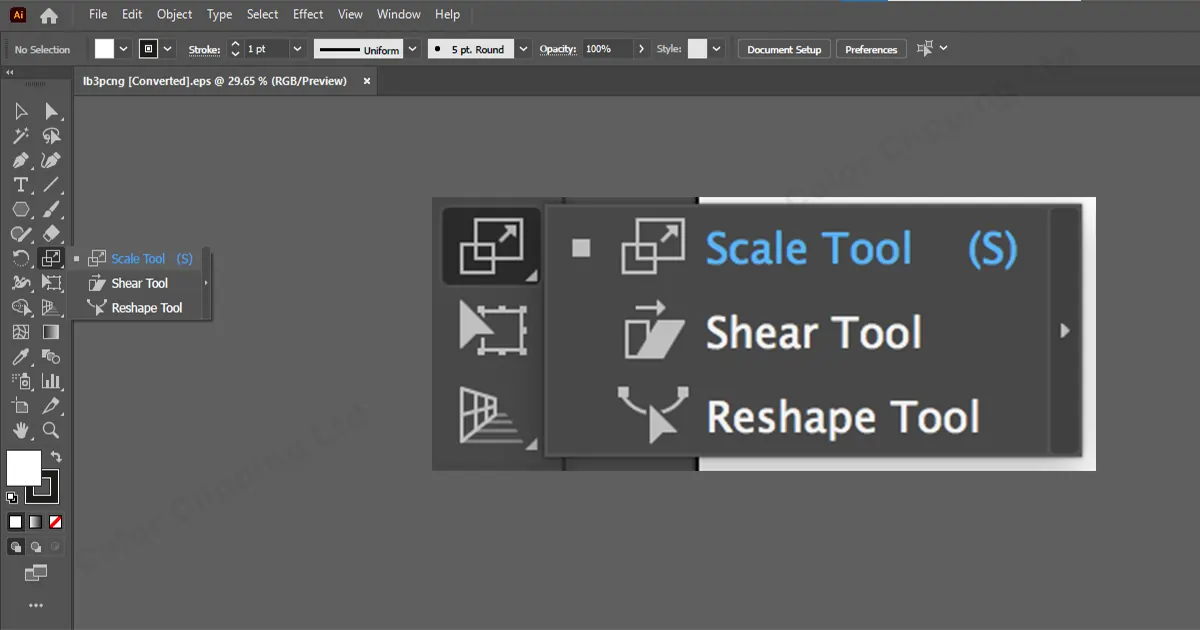Select the Paintbrush tool
Screen dimensions: 1200x630
click(51, 209)
